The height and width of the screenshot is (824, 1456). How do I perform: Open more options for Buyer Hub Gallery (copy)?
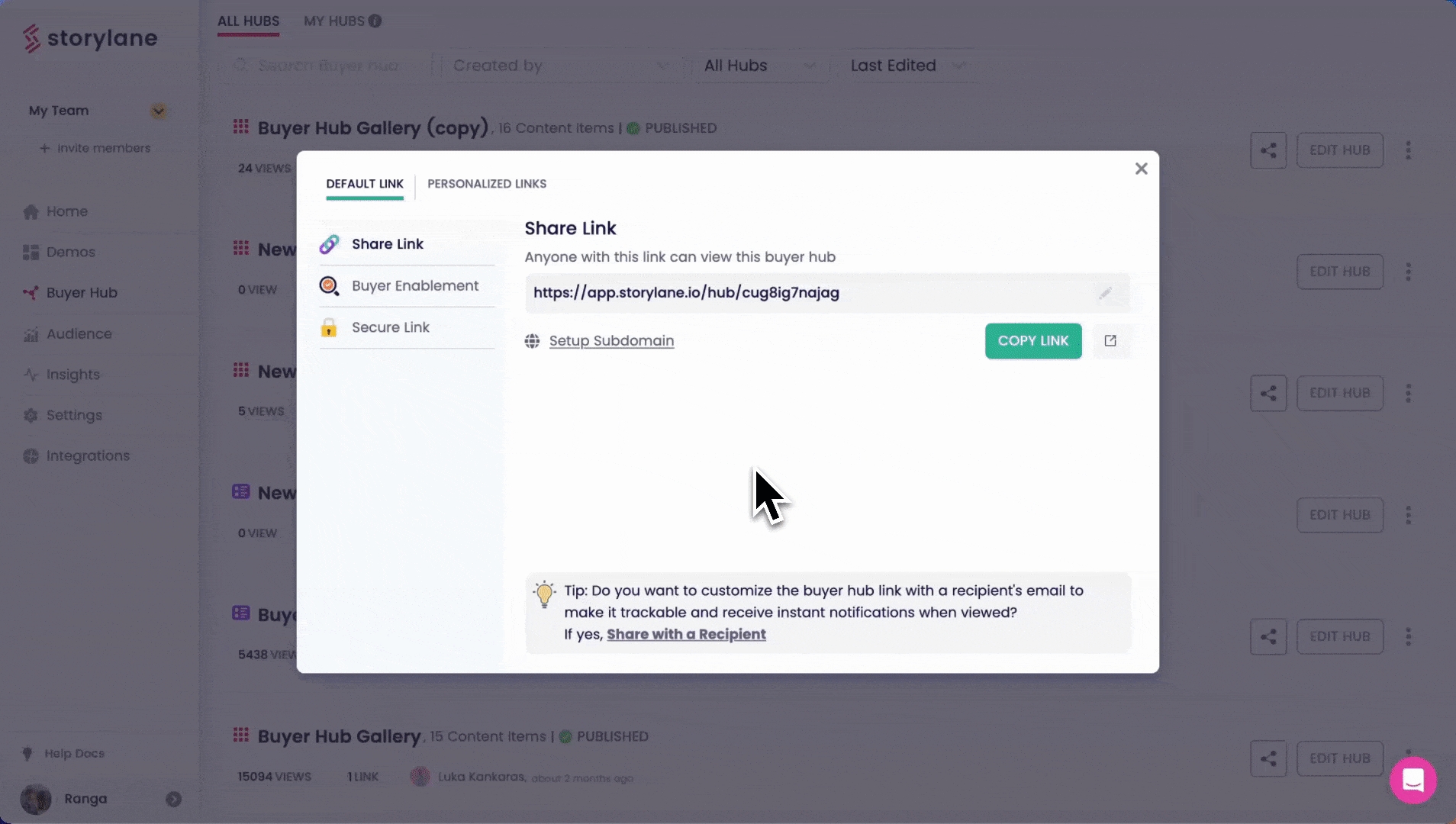tap(1408, 150)
